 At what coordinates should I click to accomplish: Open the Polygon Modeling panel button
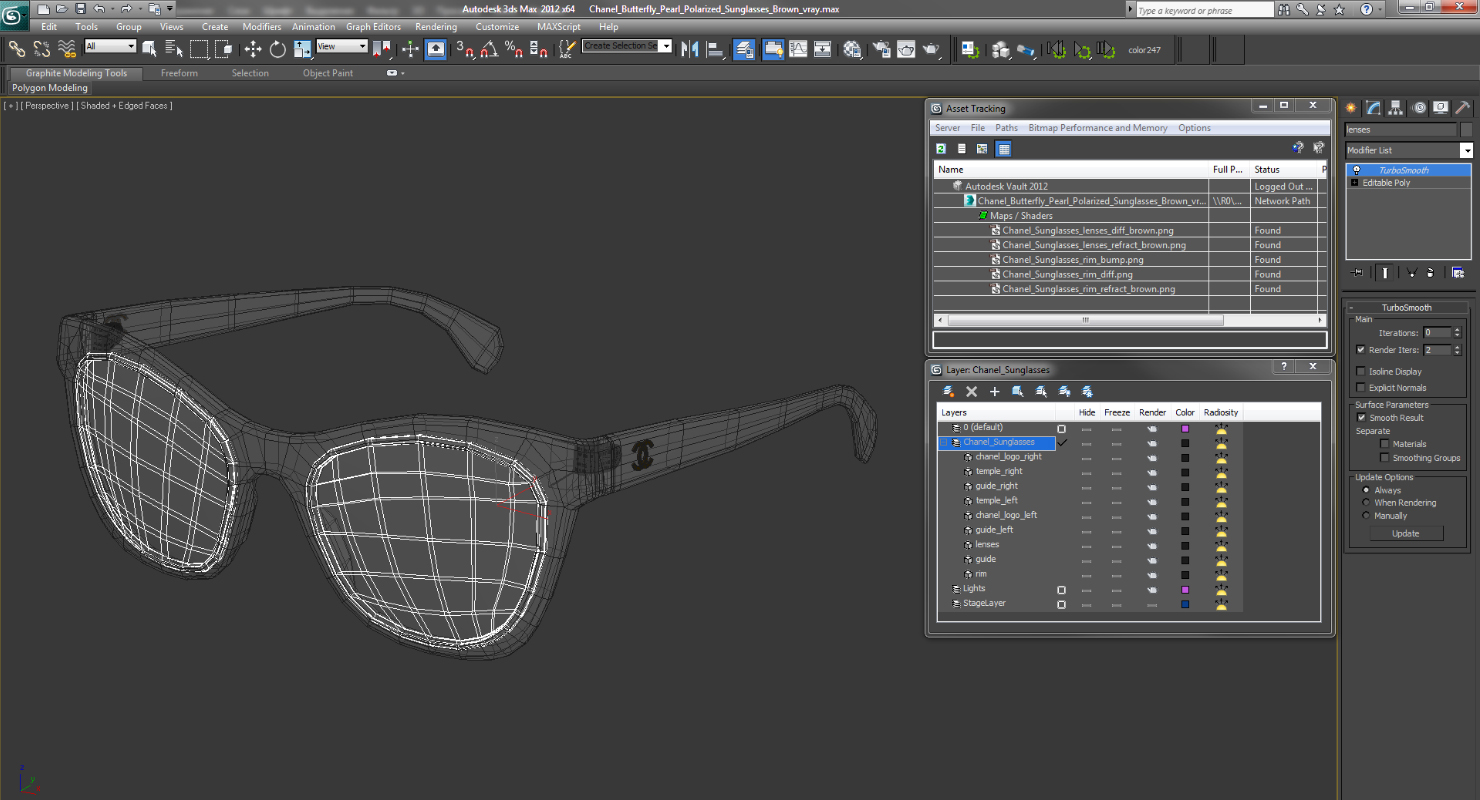tap(50, 88)
